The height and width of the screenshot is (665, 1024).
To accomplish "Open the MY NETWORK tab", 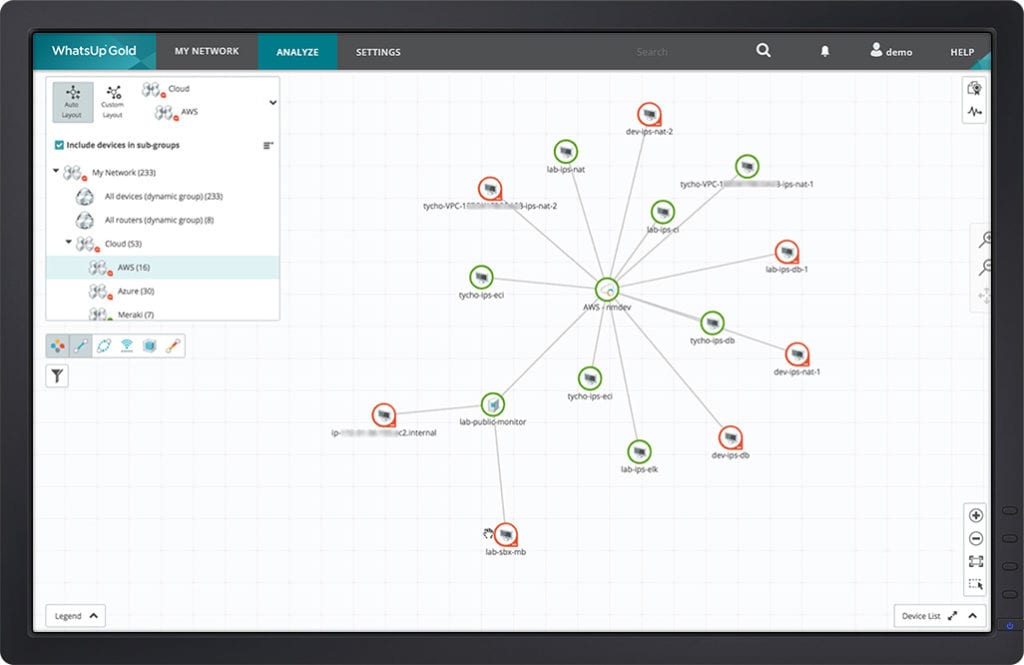I will (206, 51).
